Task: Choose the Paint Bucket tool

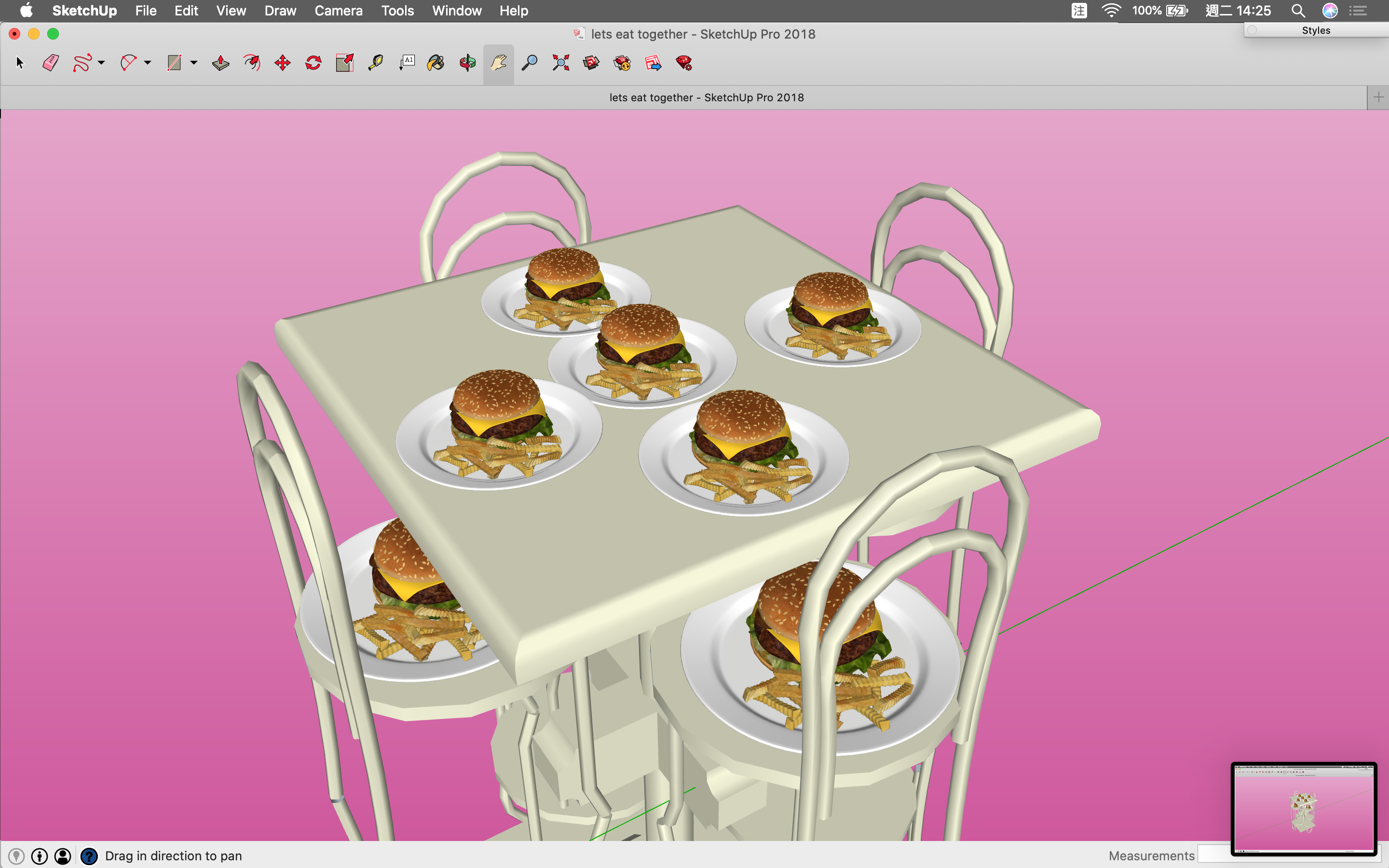Action: point(436,63)
